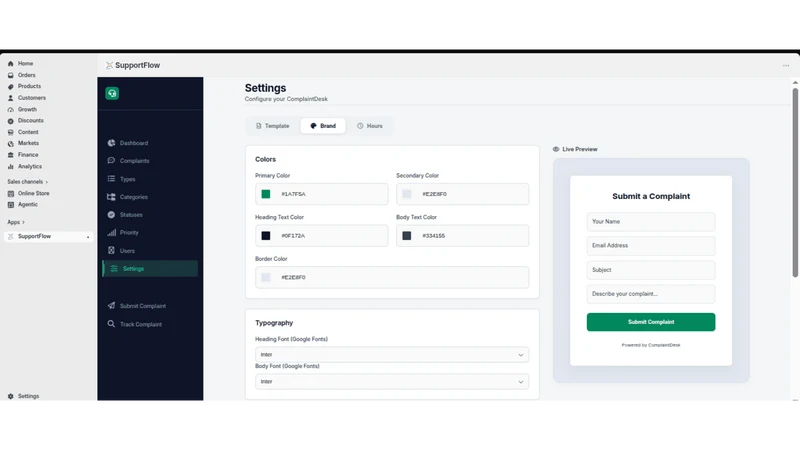Click the three-dots menu in the top right corner
The height and width of the screenshot is (450, 800).
tap(786, 65)
